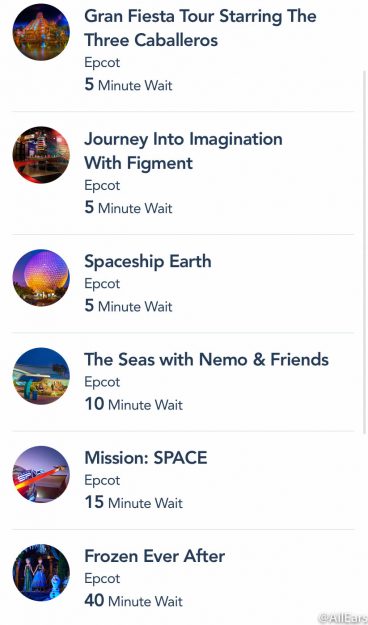The image size is (368, 625).
Task: Select the Mission: SPACE circular image
Action: pos(41,474)
